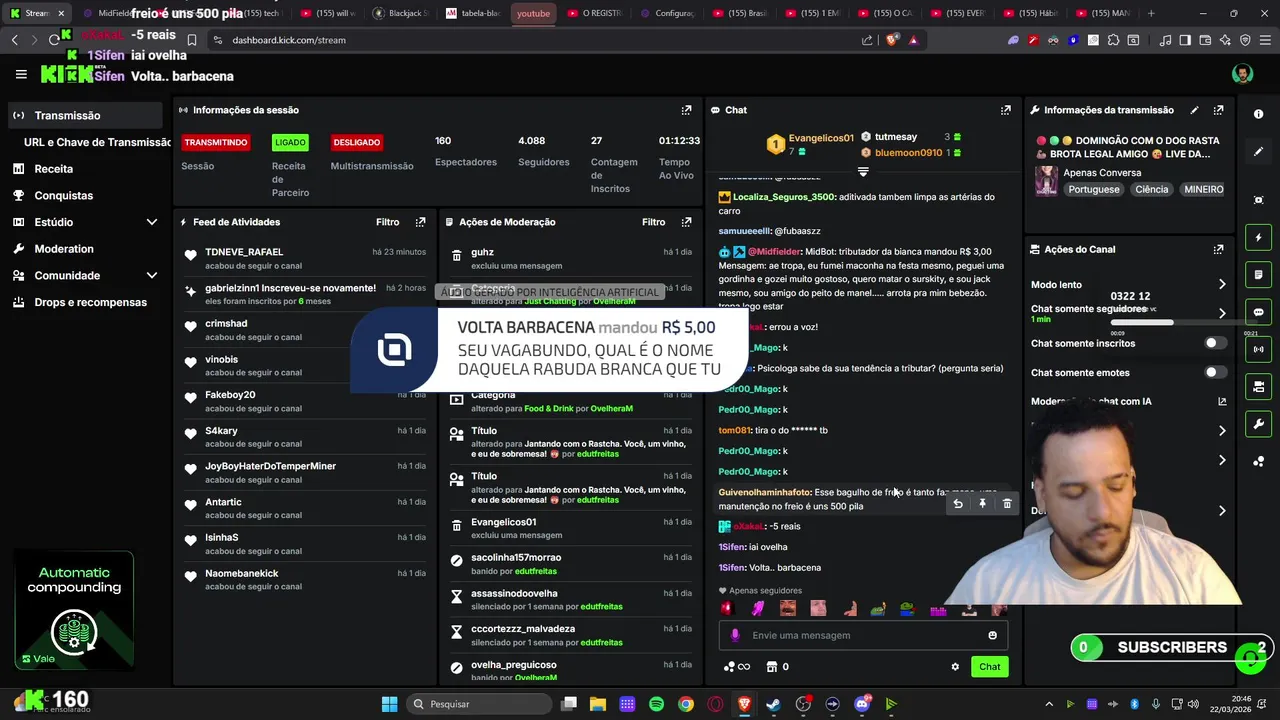
Task: Select Transmissão in the sidebar
Action: pyautogui.click(x=87, y=116)
